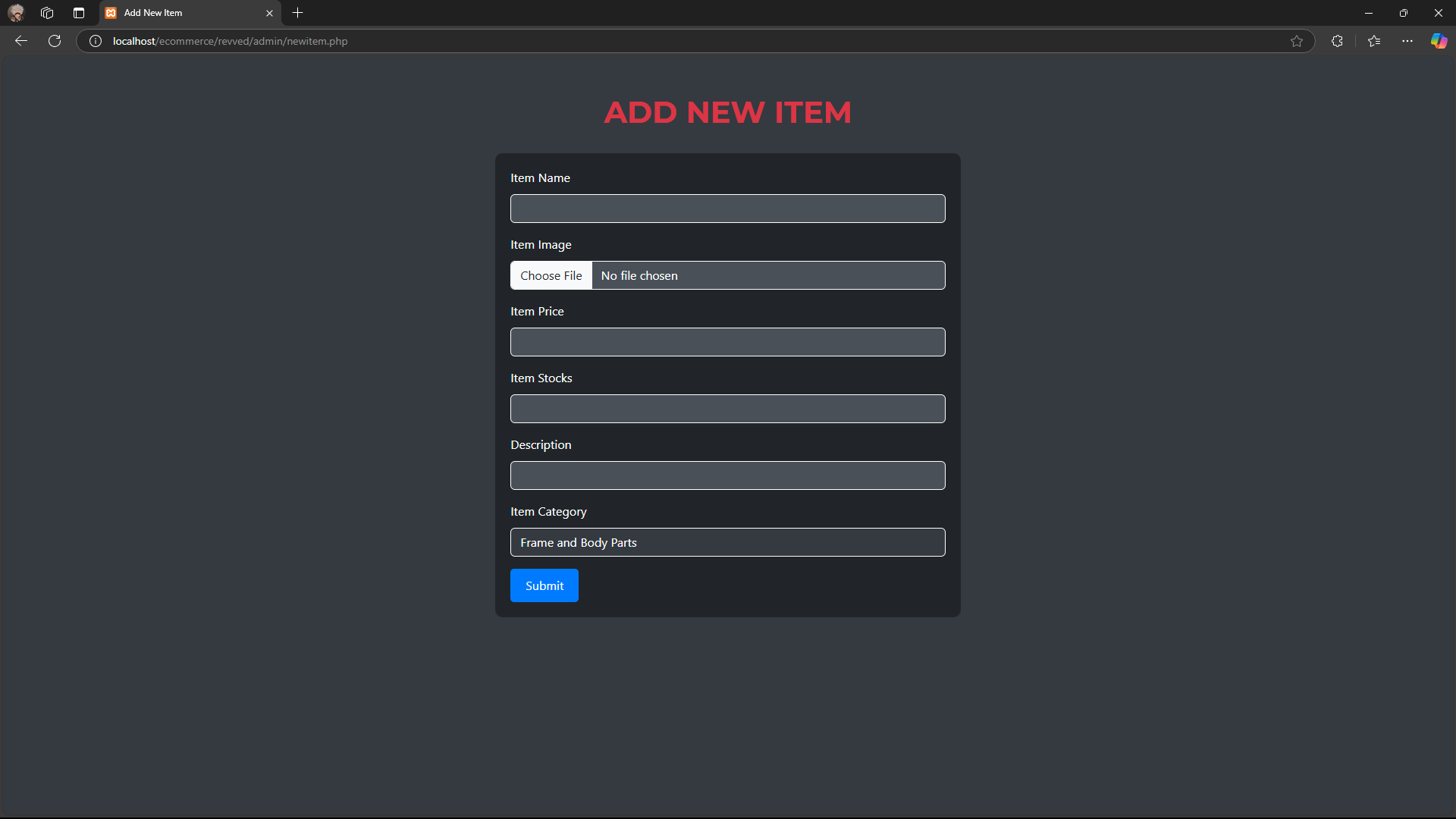Screen dimensions: 1456x819
Task: Toggle tab actions menu icon
Action: click(79, 13)
